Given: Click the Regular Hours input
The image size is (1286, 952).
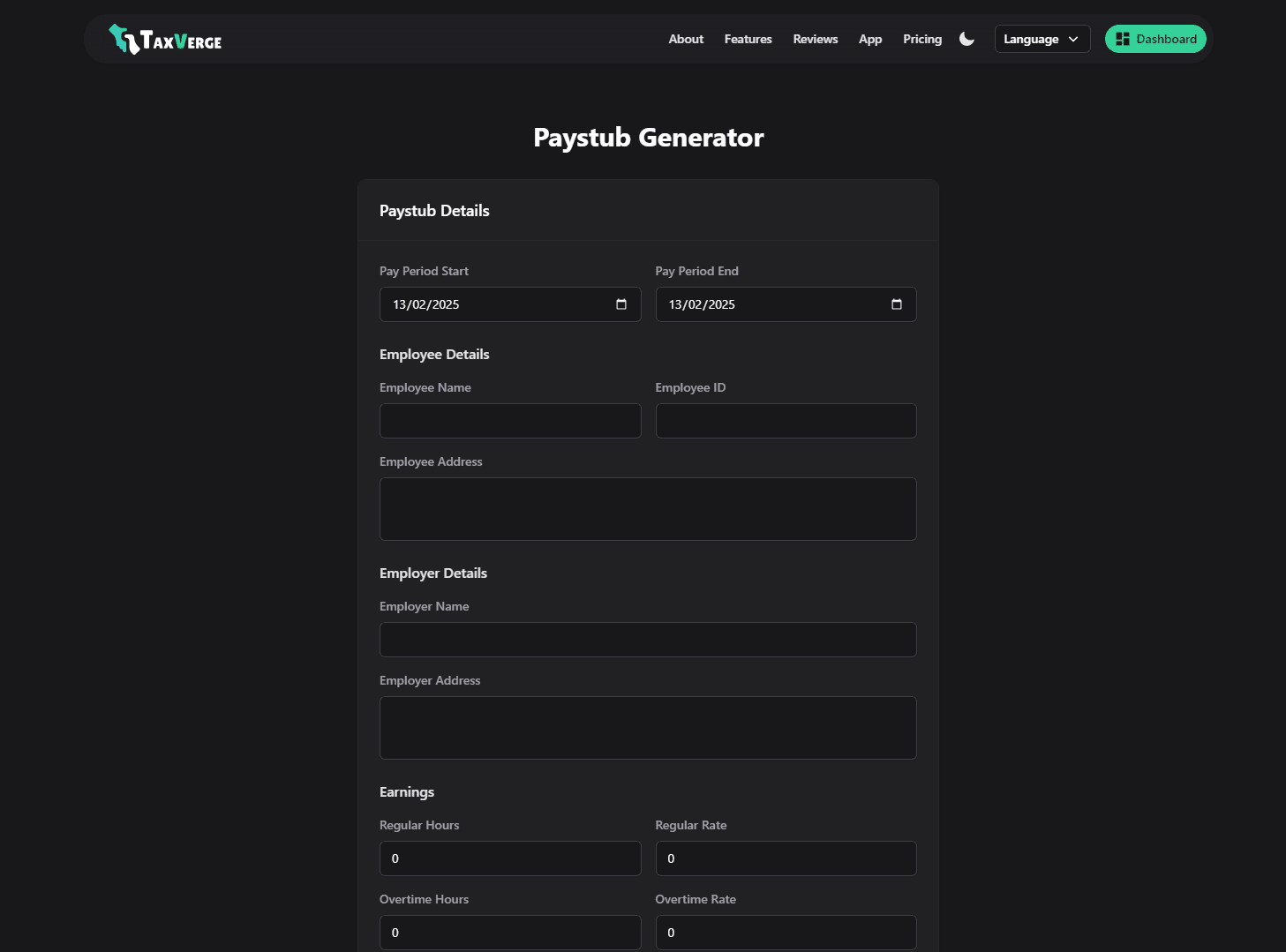Looking at the screenshot, I should (x=509, y=858).
